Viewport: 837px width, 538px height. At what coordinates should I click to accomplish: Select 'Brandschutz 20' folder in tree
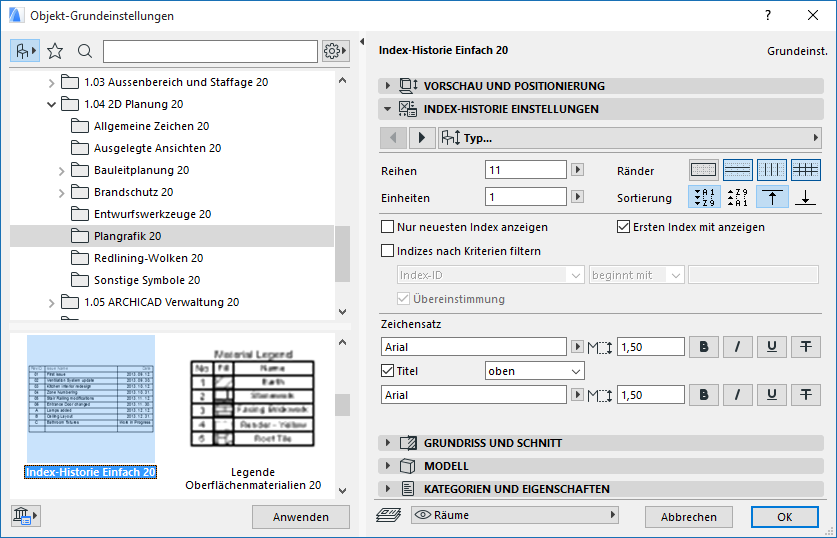[133, 192]
